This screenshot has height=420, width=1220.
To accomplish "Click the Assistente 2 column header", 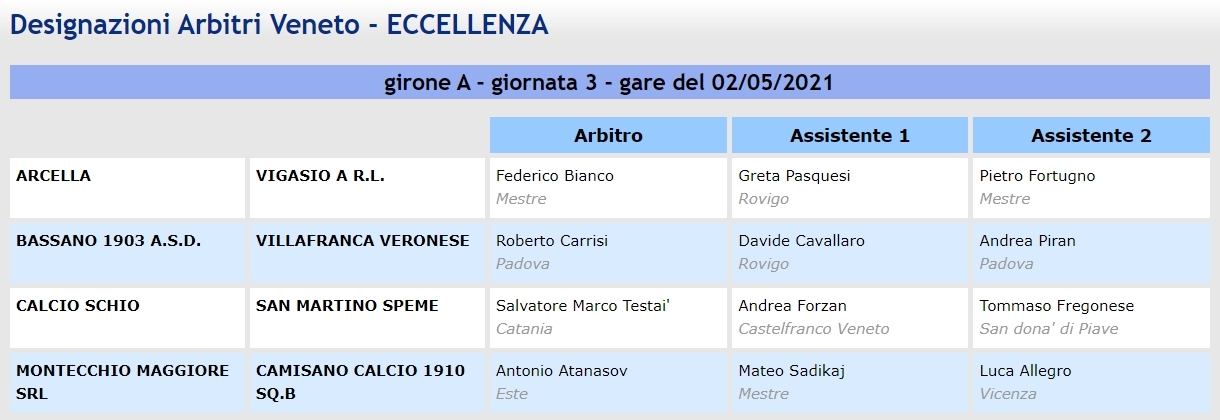I will tap(1091, 135).
